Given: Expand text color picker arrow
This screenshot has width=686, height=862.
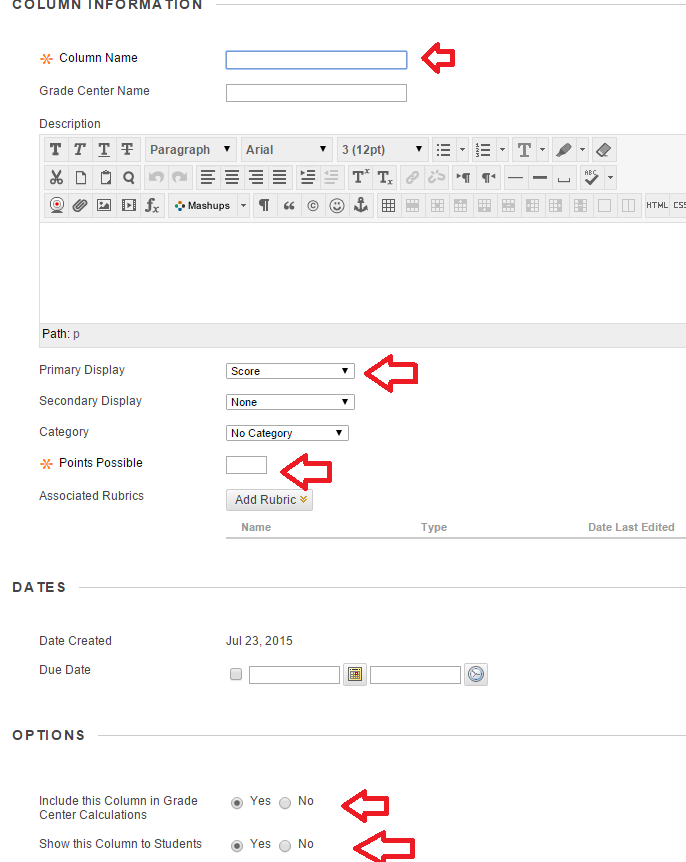Looking at the screenshot, I should click(543, 150).
